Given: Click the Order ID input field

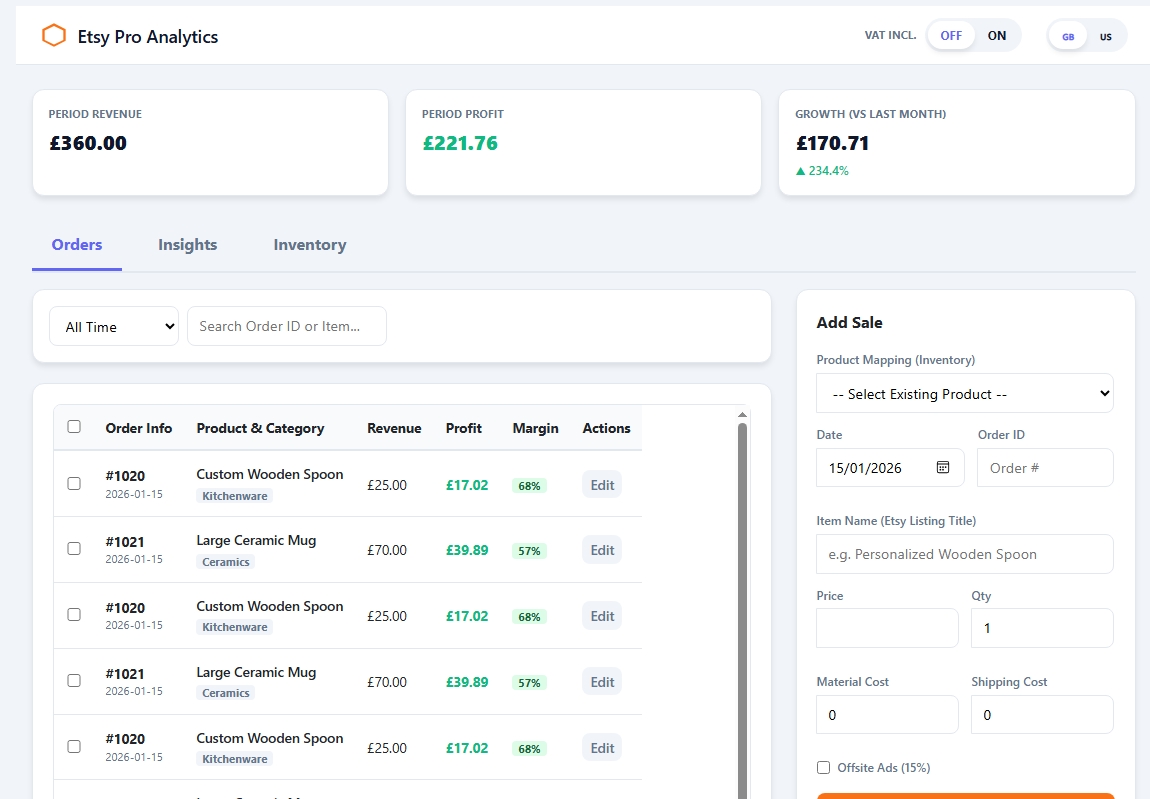Looking at the screenshot, I should (x=1045, y=467).
